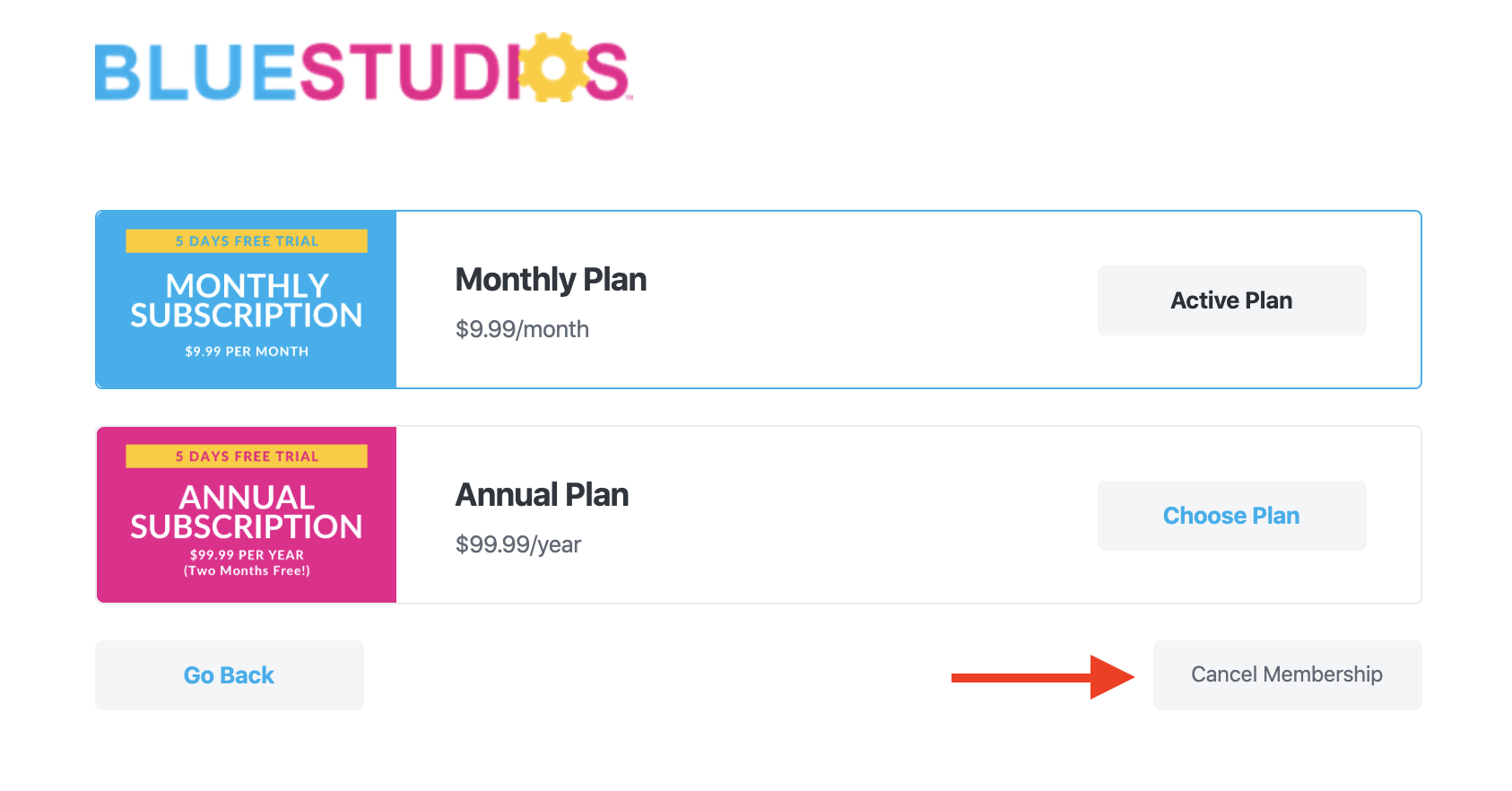
Task: Choose the Annual Plan
Action: tap(1231, 516)
